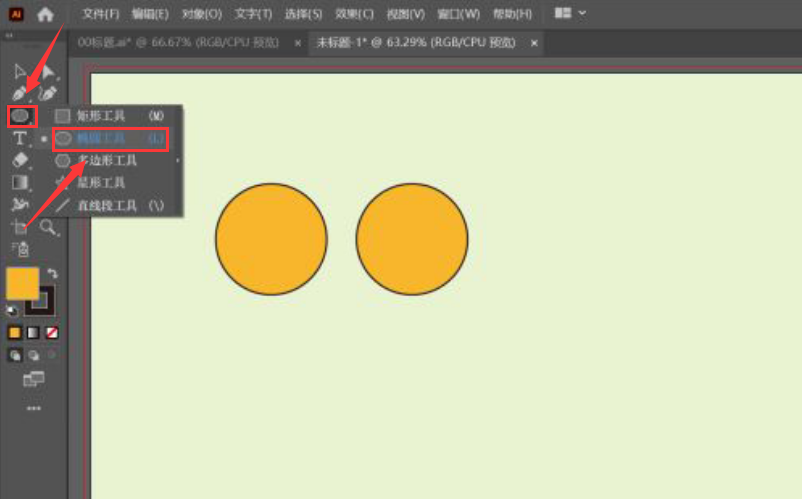Expand the arrange documents dropdown chevron
802x499 pixels.
(582, 13)
